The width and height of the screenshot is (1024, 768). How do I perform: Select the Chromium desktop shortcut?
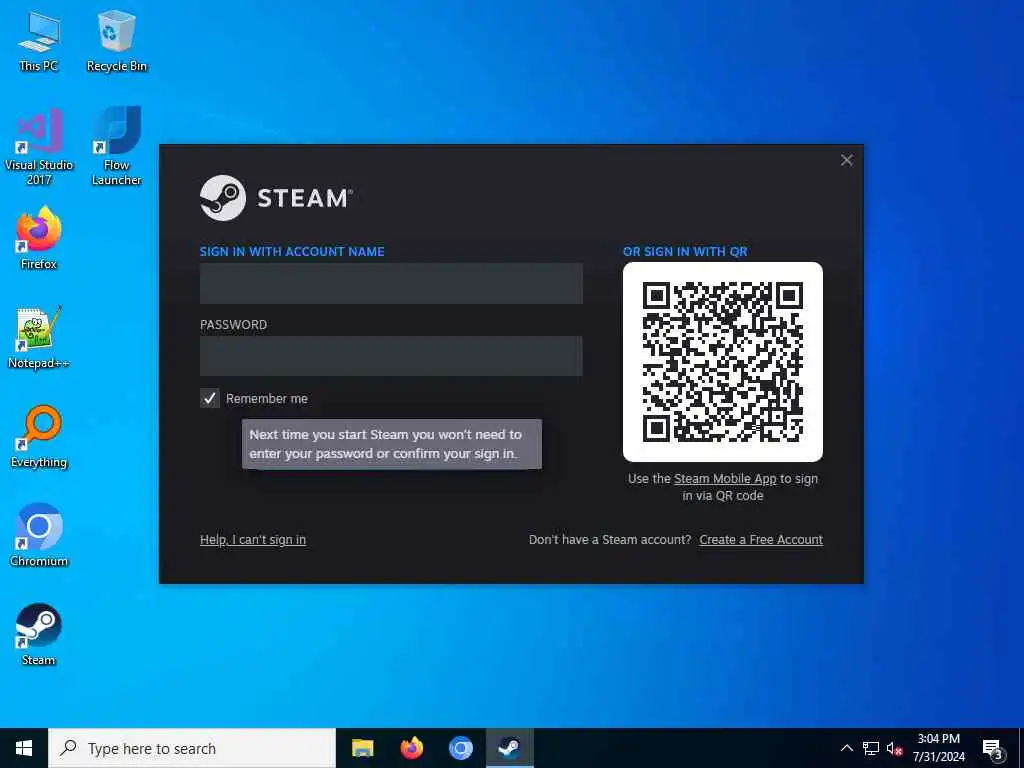[x=39, y=535]
